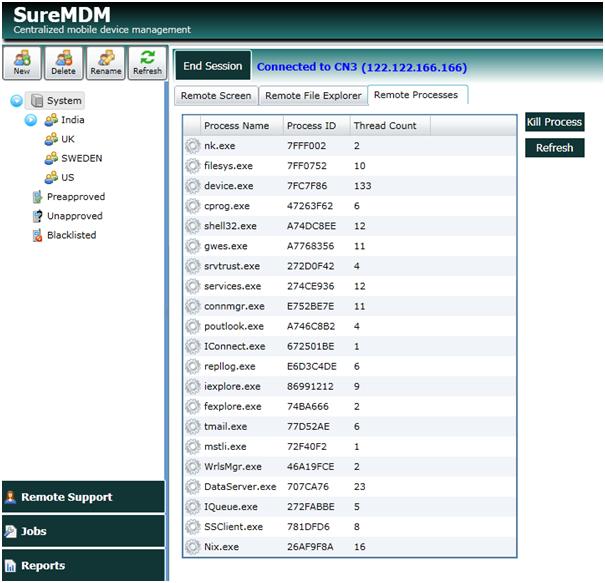Click the gear icon for poutlook.exe
605x583 pixels.
point(192,326)
